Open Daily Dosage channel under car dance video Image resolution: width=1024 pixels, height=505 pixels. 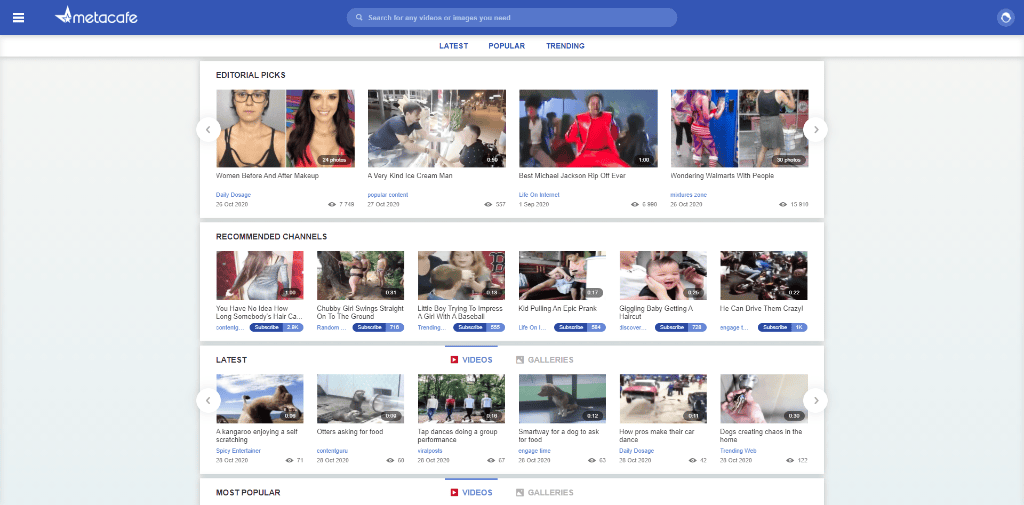[637, 451]
